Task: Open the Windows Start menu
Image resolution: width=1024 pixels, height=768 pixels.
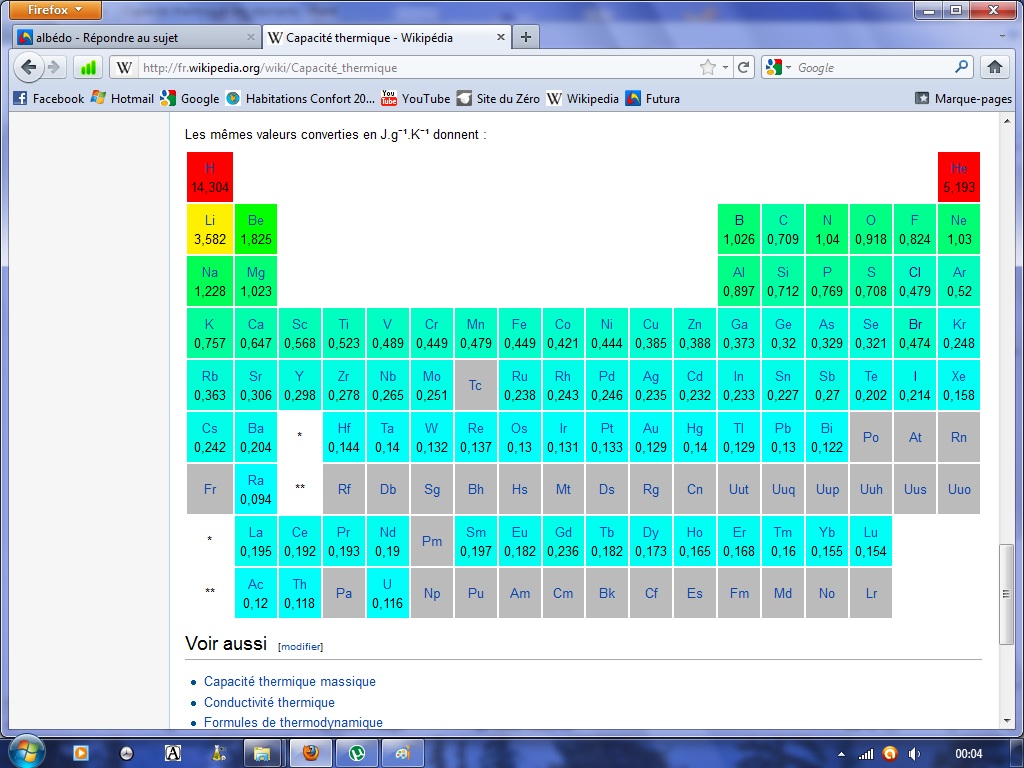Action: (25, 752)
